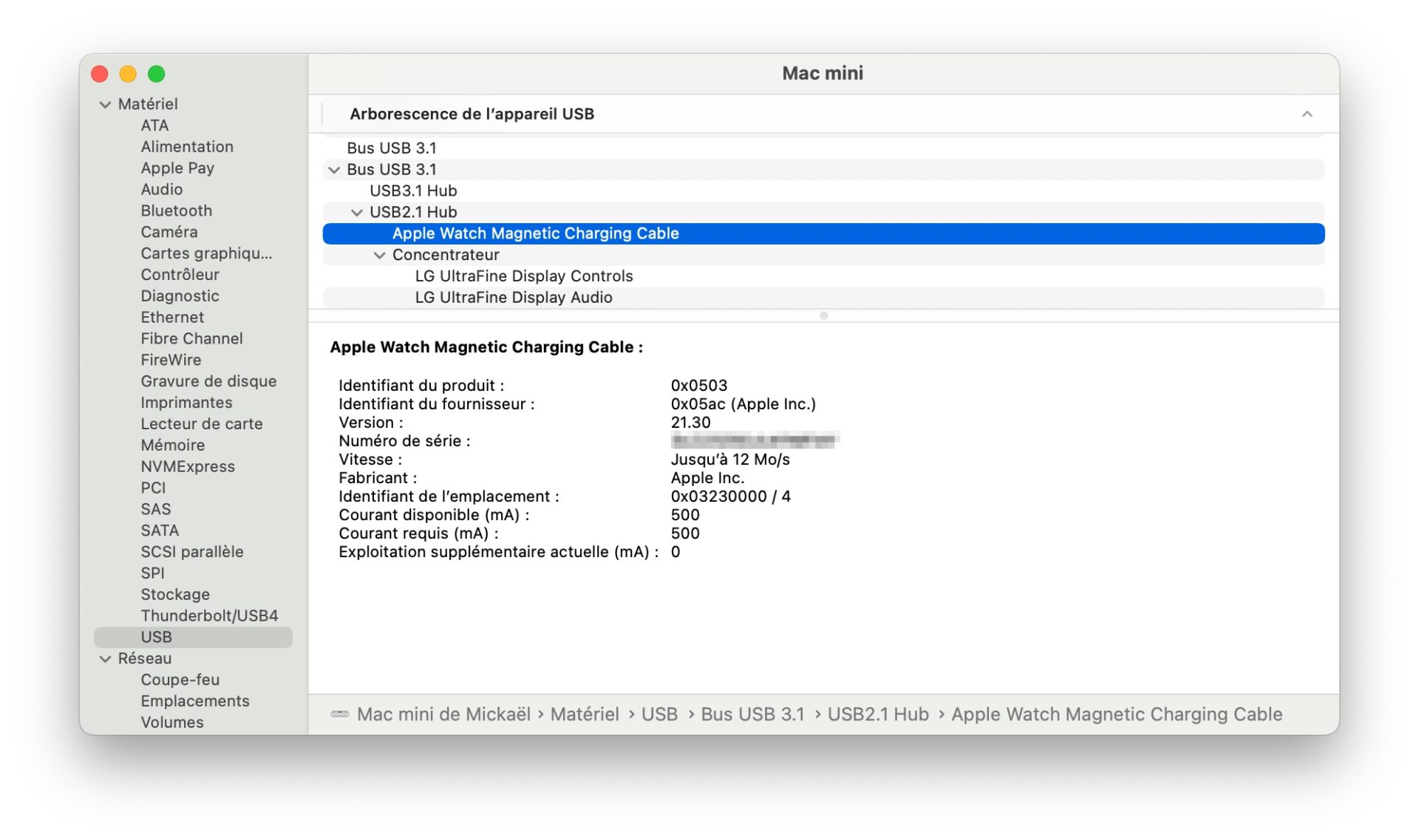Open Stockage in the sidebar
Viewport: 1419px width, 840px height.
pos(175,595)
